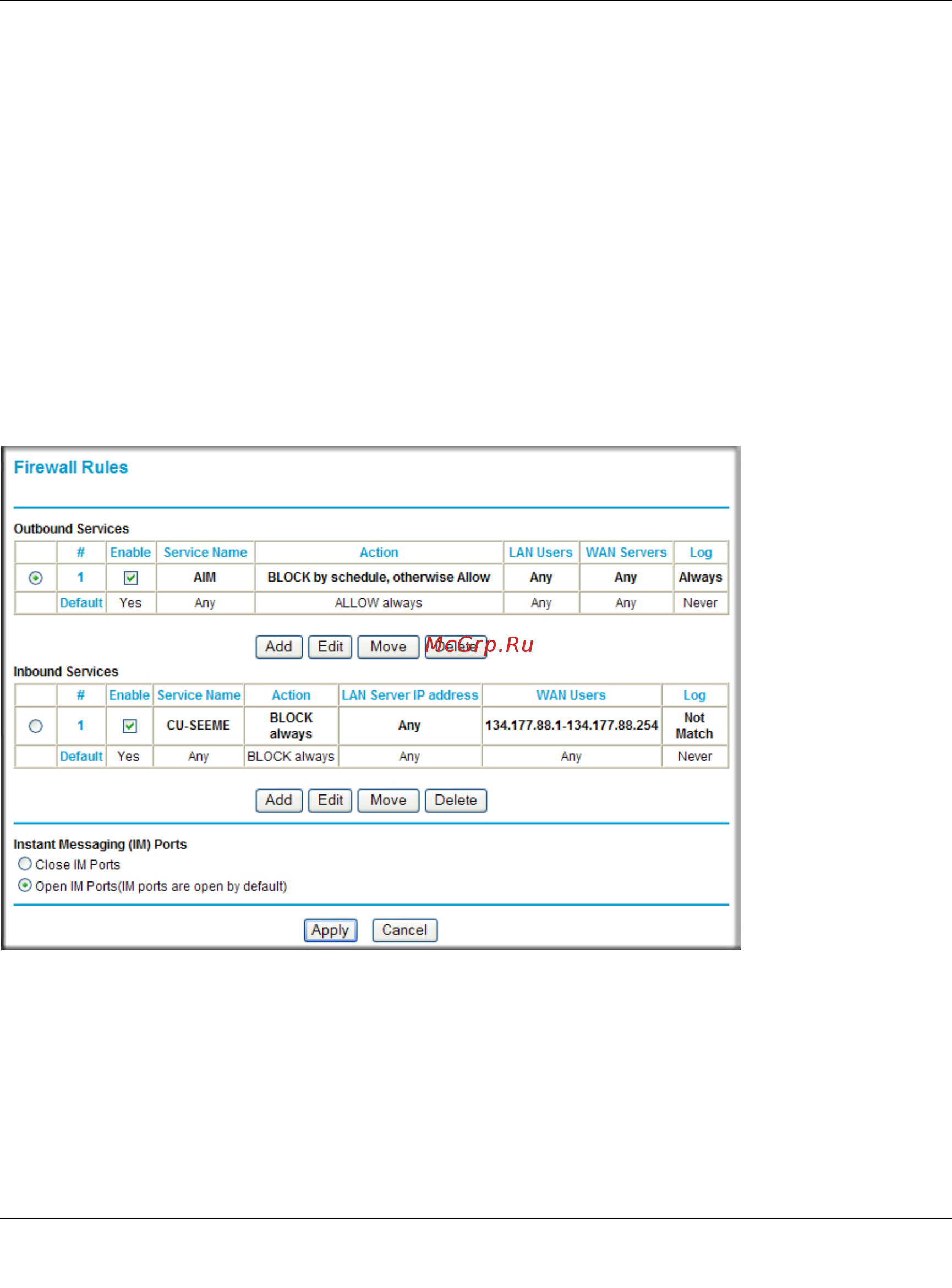Click the 'Always' log cell for AIM
952x1288 pixels.
700,577
